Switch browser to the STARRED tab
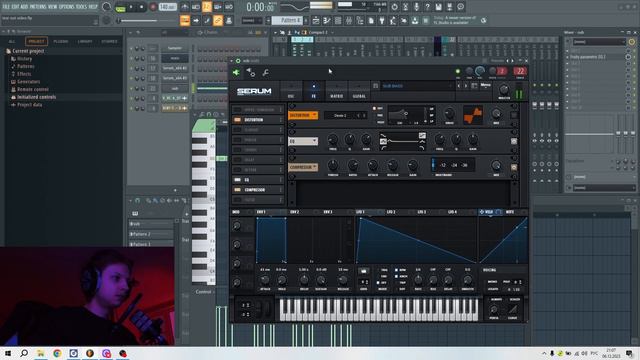 [109, 41]
